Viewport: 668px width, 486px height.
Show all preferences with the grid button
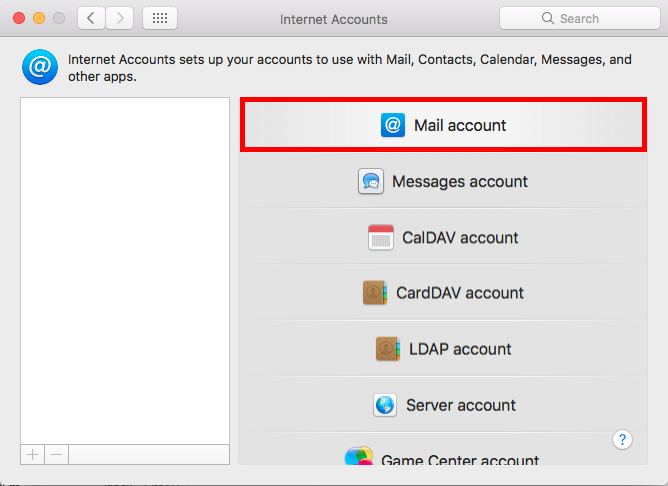[x=160, y=18]
